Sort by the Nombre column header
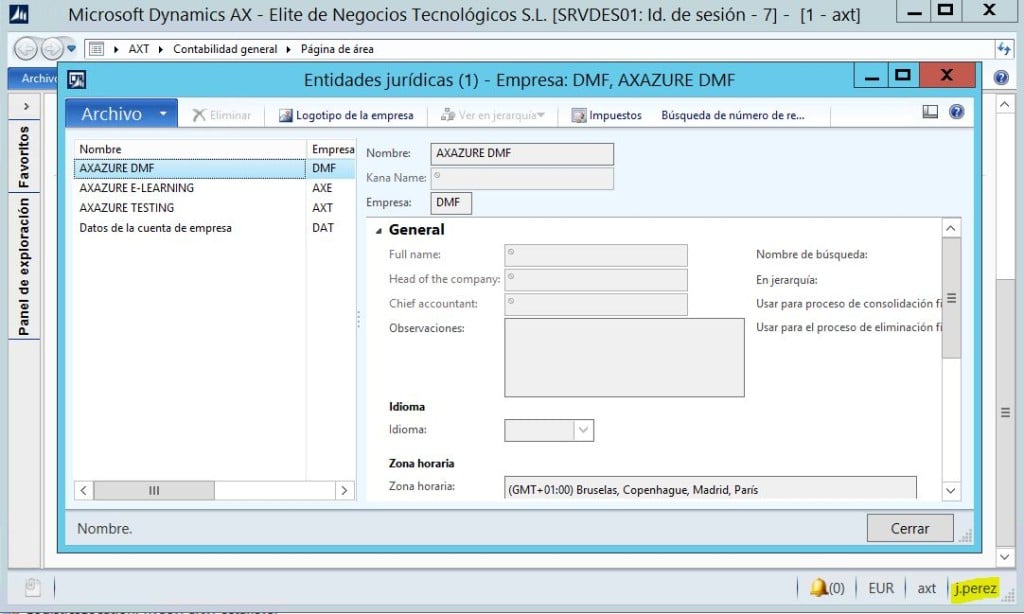This screenshot has height=614, width=1024. 189,149
